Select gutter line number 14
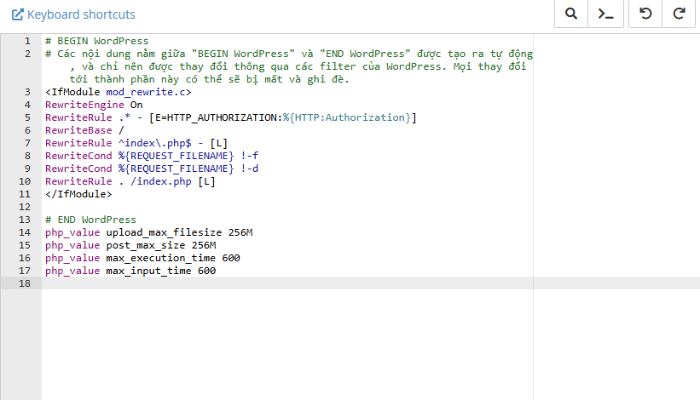 tap(26, 232)
